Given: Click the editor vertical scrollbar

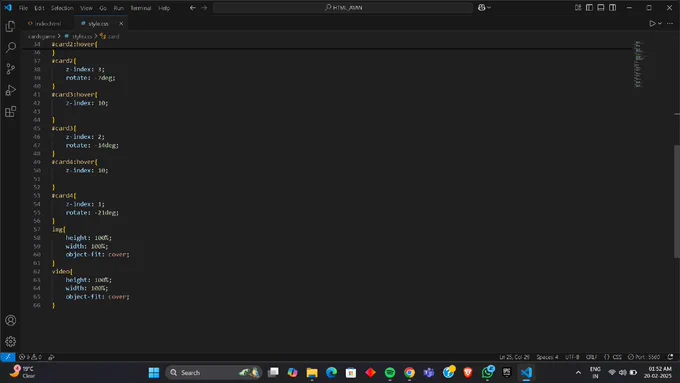Looking at the screenshot, I should 677,201.
